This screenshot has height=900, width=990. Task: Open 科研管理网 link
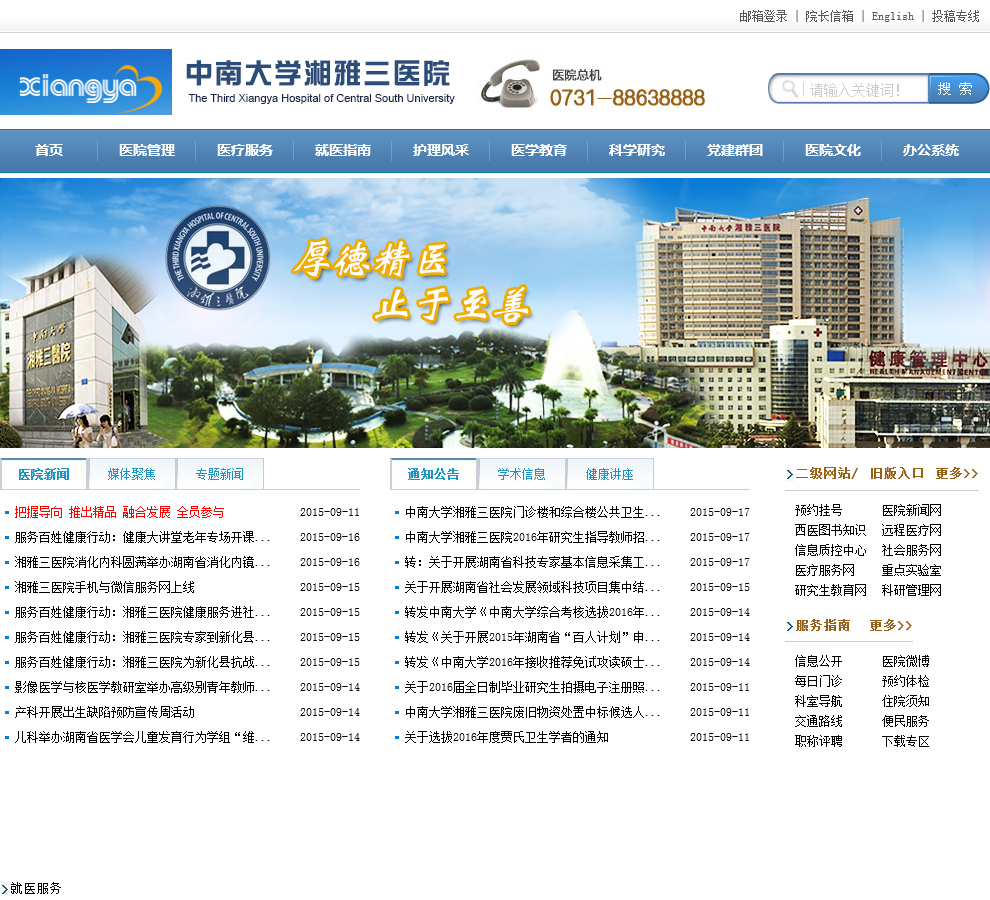click(912, 591)
